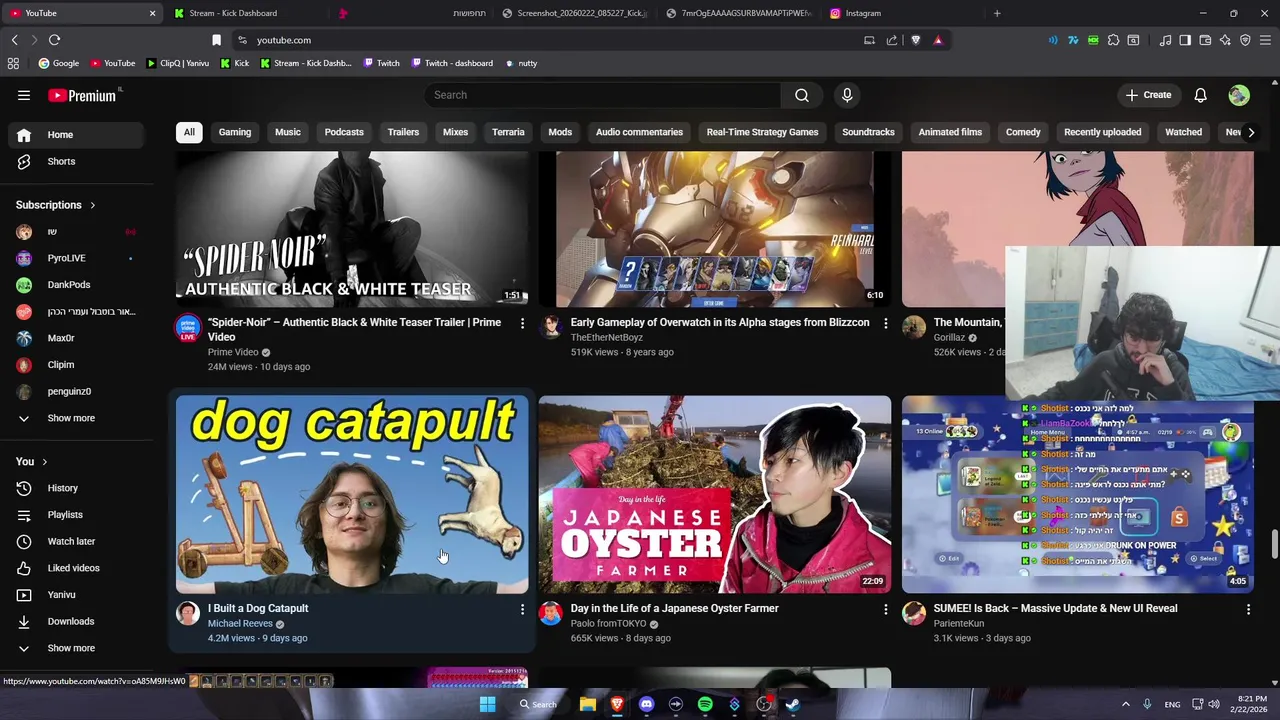Open Paolo fromTOKYO channel link
This screenshot has height=720, width=1280.
coord(608,624)
